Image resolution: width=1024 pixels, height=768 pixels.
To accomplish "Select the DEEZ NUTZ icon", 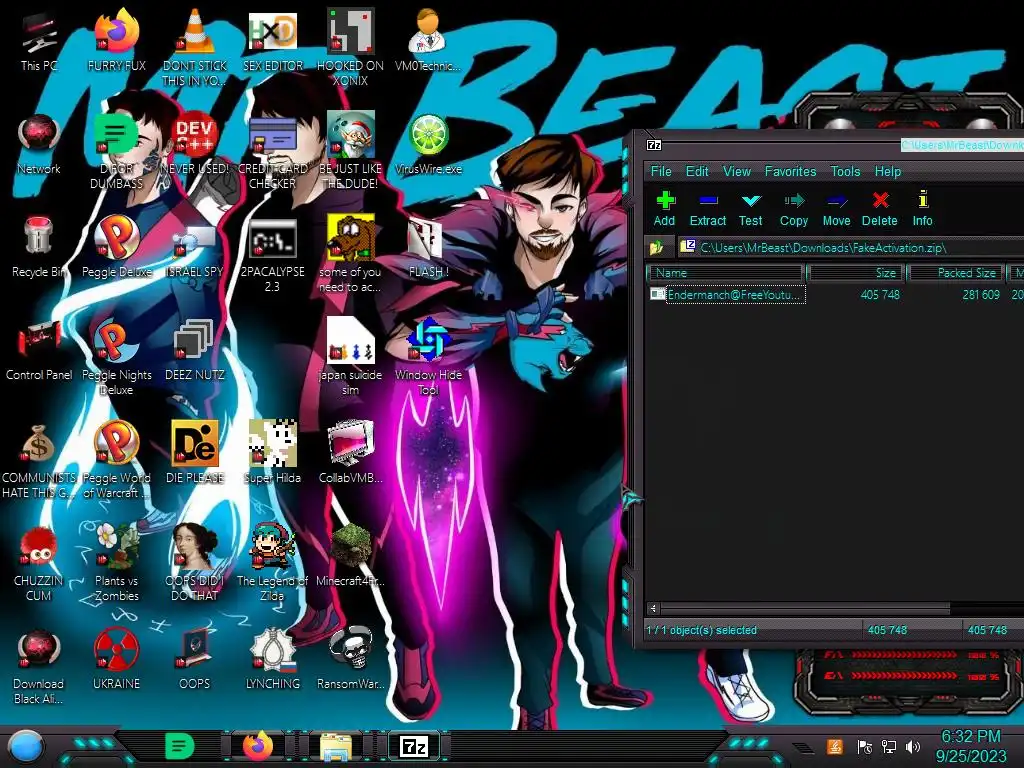I will click(195, 350).
